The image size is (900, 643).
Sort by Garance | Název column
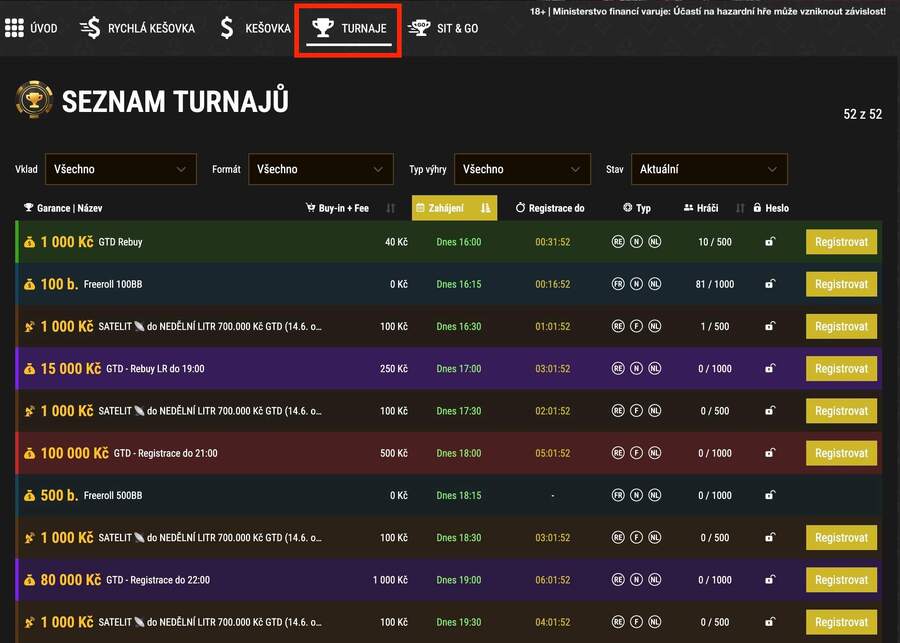click(63, 208)
